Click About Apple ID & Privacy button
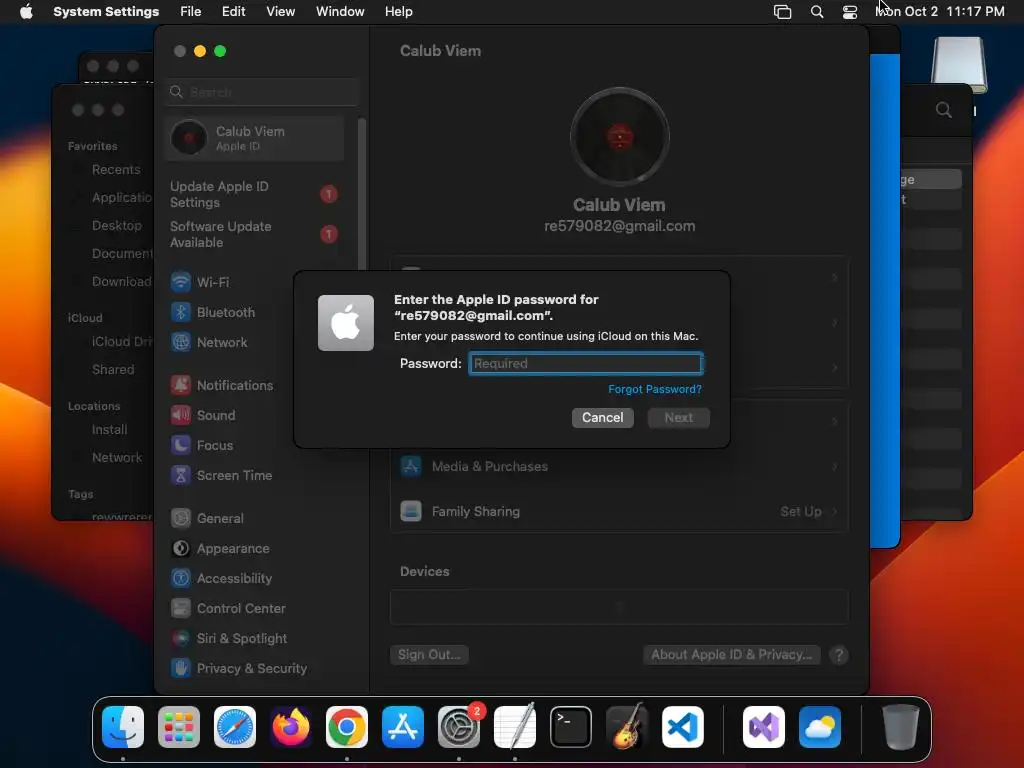 (x=731, y=654)
